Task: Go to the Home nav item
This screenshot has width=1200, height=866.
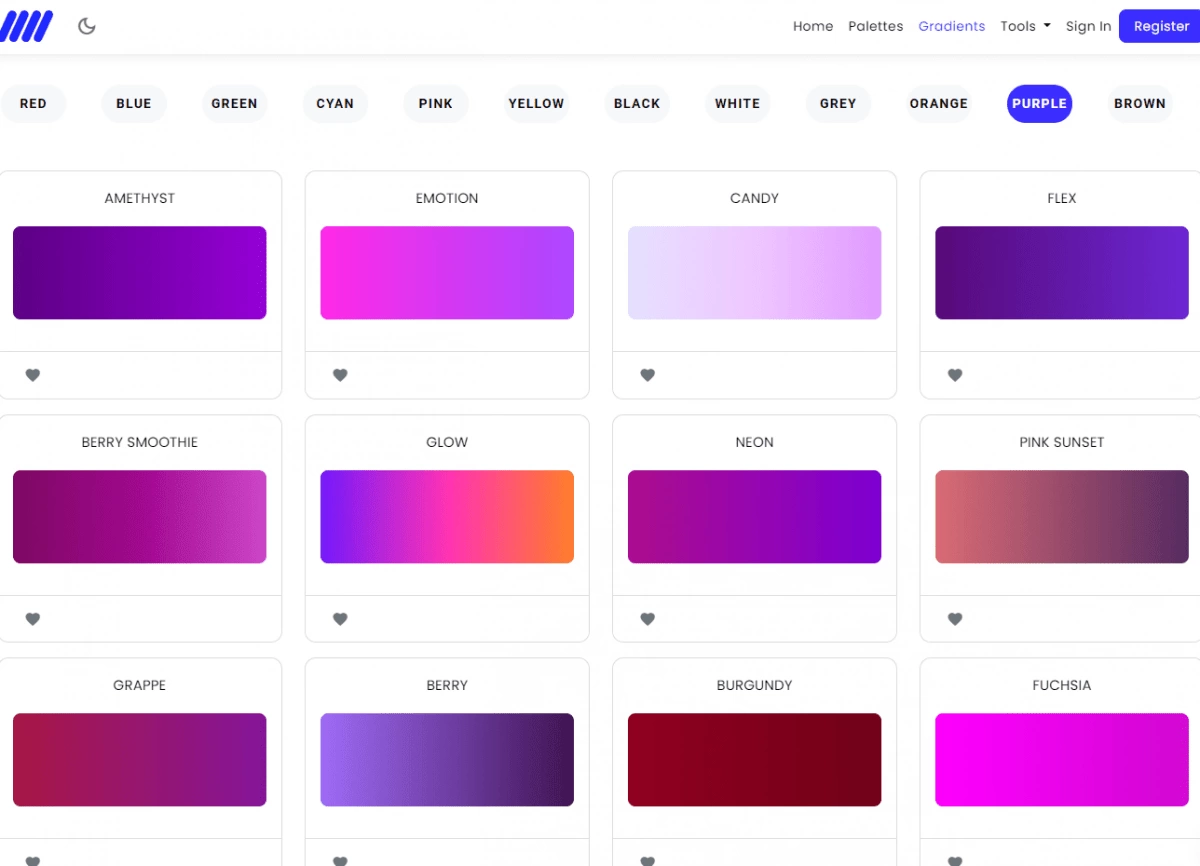Action: pyautogui.click(x=813, y=26)
